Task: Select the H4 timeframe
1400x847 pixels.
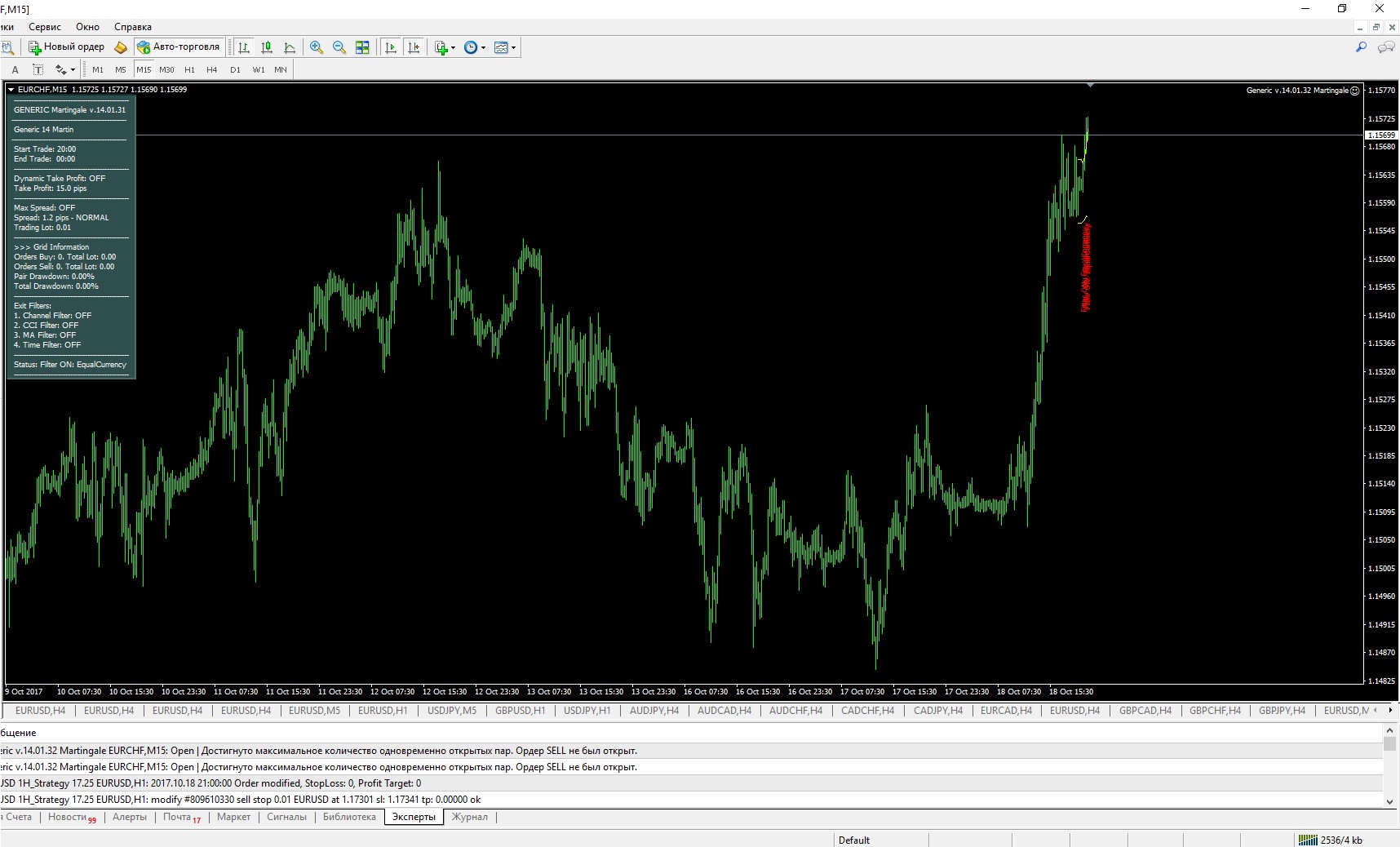Action: (x=212, y=69)
